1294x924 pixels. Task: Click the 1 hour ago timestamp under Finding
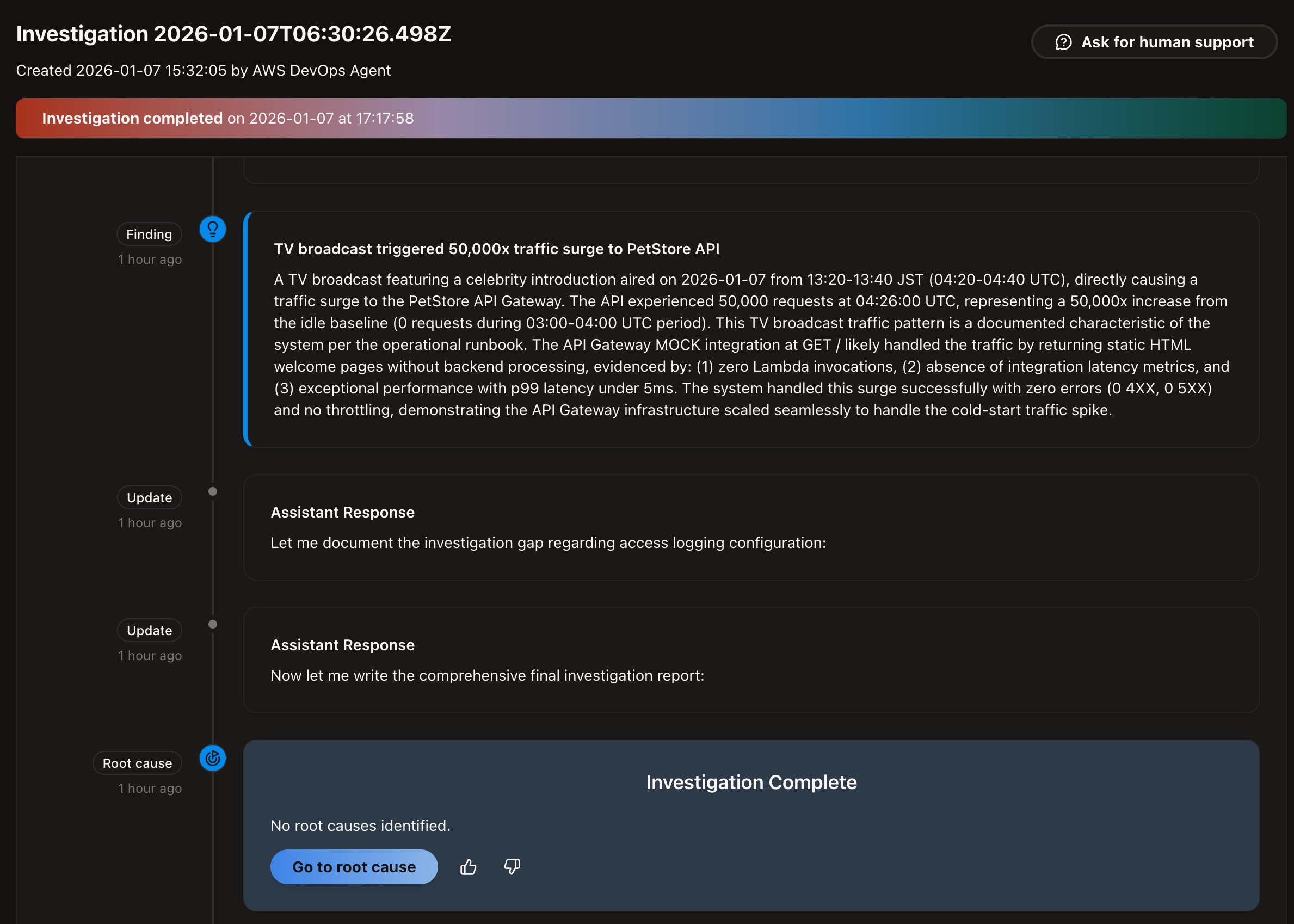tap(149, 259)
